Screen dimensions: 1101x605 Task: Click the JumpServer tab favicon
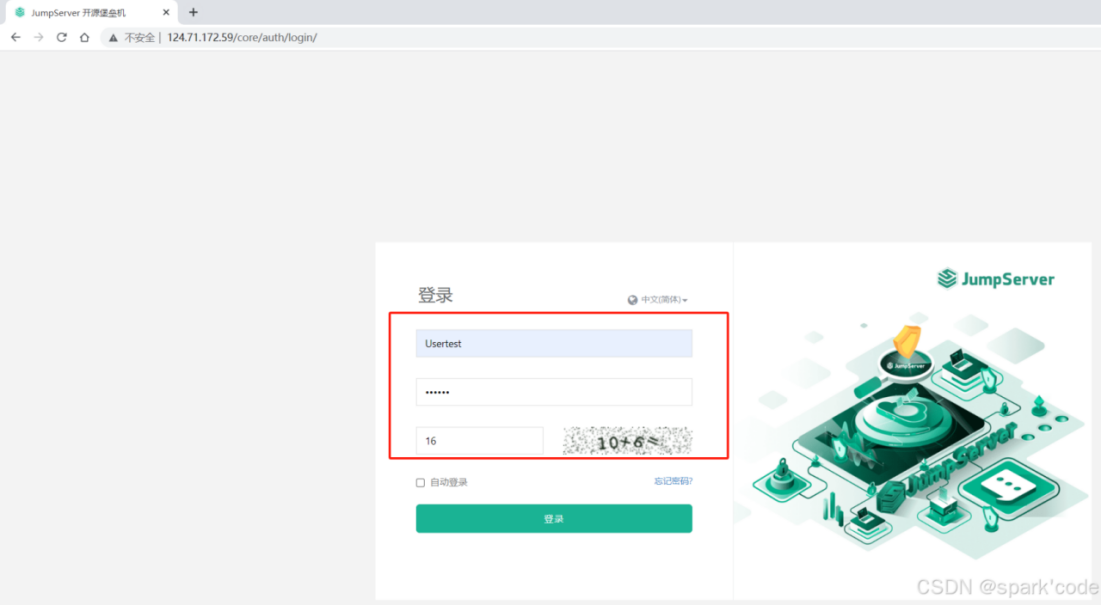tap(20, 12)
